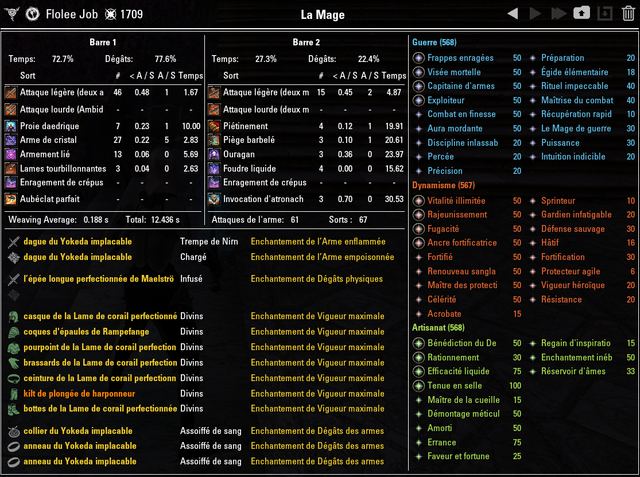The height and width of the screenshot is (477, 640).
Task: Click the Efficacité liquide champion skill
Action: click(x=458, y=371)
